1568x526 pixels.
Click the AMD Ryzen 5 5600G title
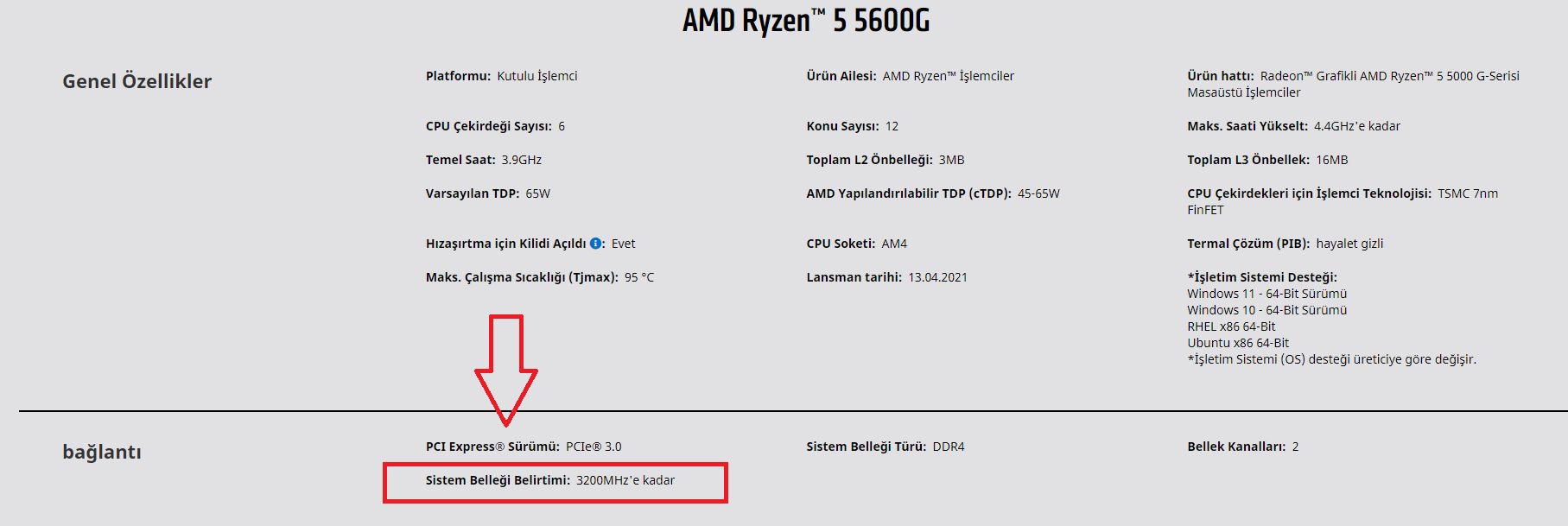805,21
